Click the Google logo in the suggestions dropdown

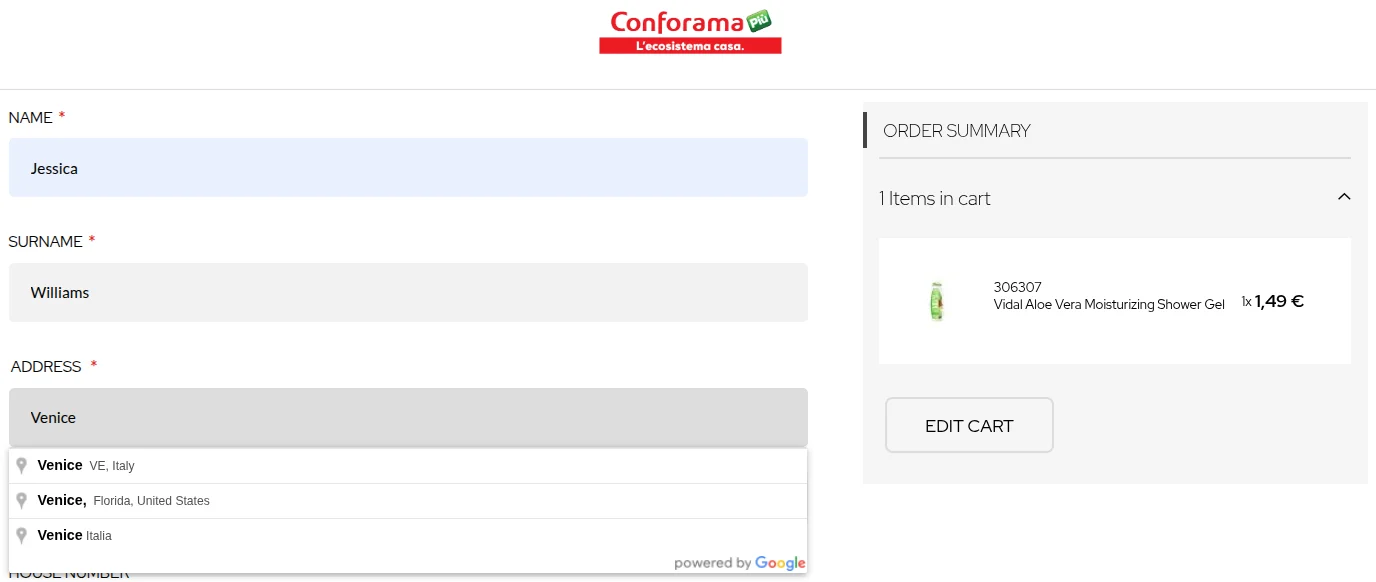(781, 563)
